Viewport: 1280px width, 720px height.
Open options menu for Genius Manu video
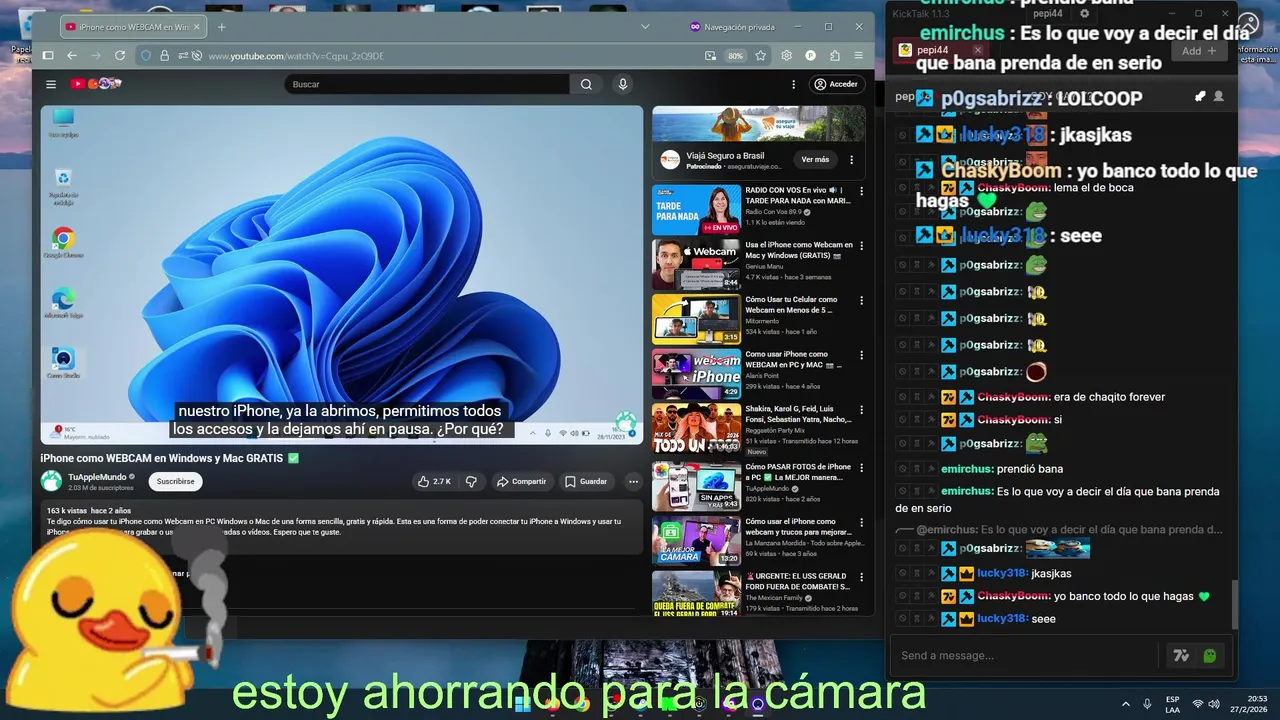pos(861,246)
